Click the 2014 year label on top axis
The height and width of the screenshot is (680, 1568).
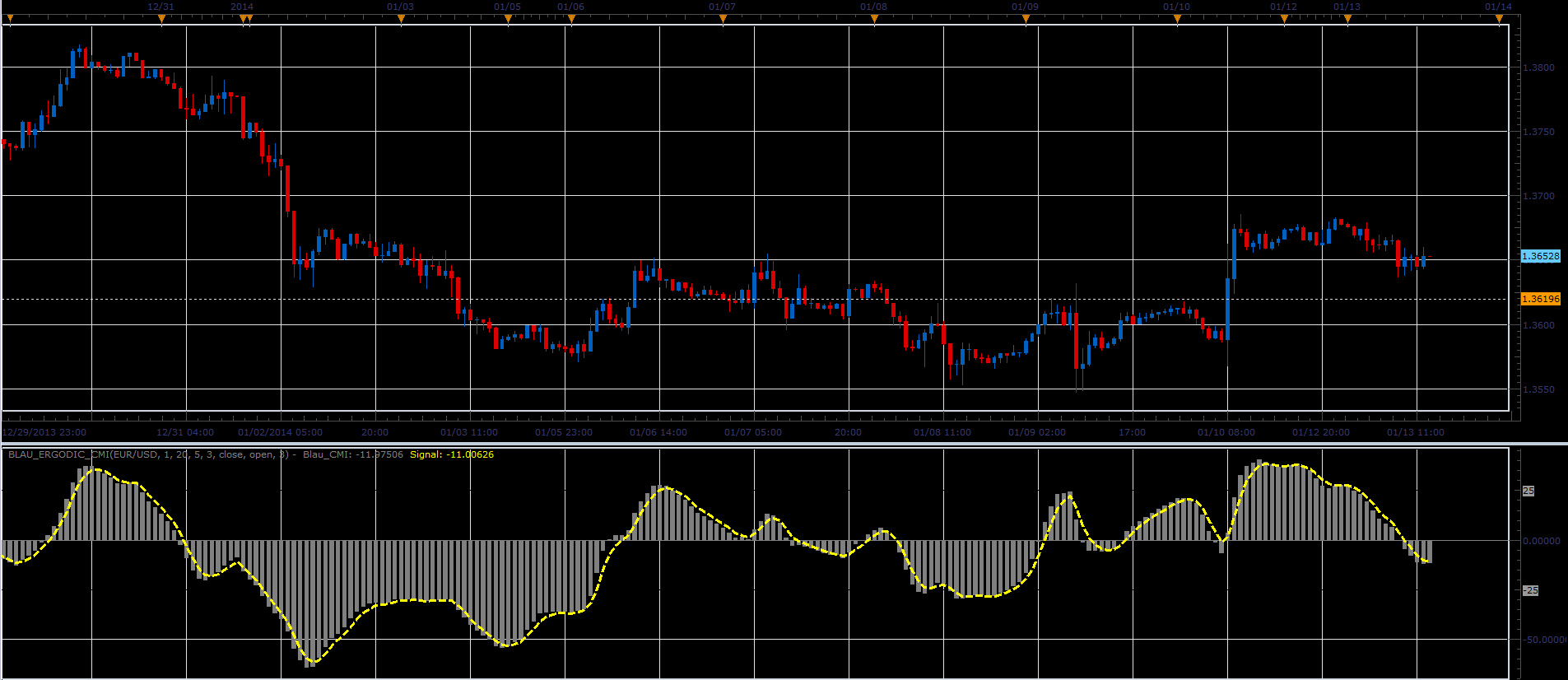pyautogui.click(x=242, y=7)
